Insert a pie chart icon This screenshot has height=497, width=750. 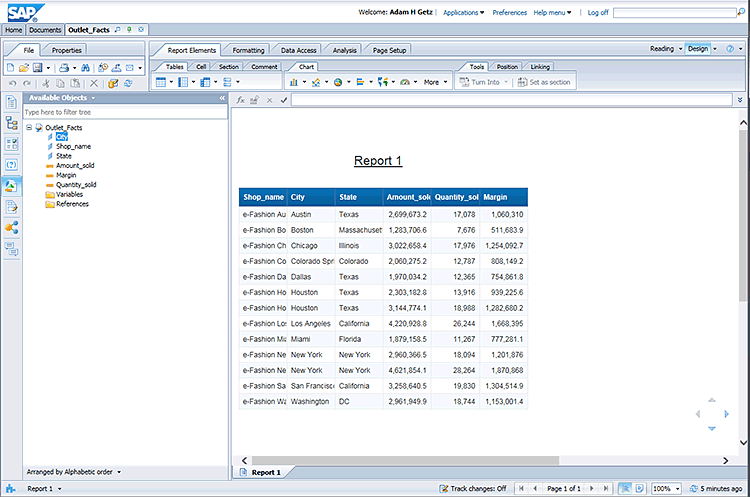(338, 82)
